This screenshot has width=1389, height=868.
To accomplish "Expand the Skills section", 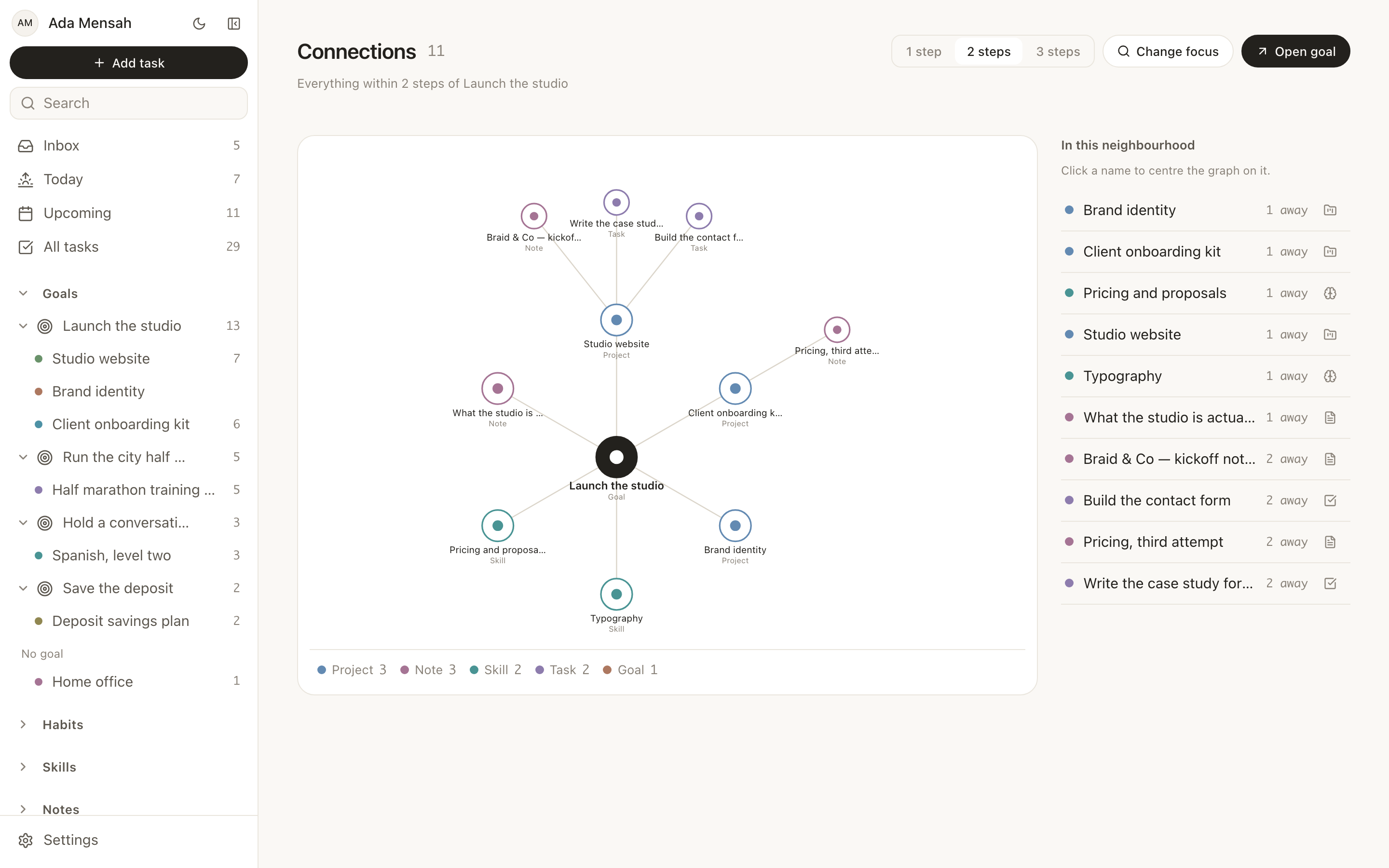I will pyautogui.click(x=23, y=767).
